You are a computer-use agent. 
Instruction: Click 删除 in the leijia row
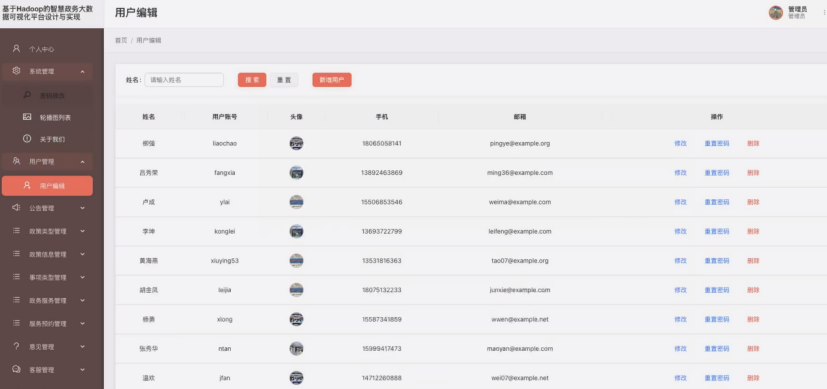point(753,290)
